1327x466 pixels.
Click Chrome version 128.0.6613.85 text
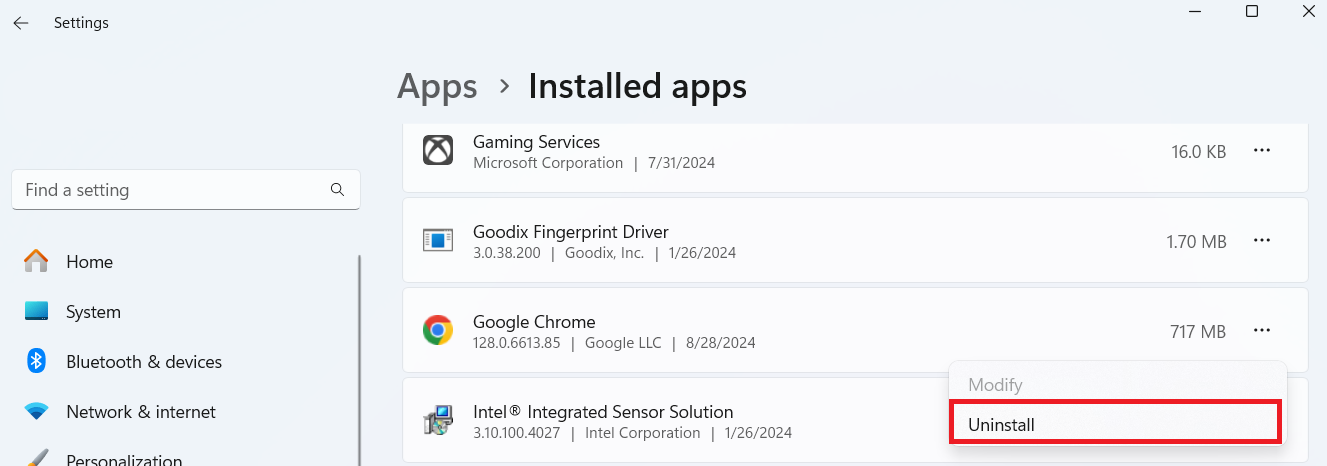(x=517, y=343)
